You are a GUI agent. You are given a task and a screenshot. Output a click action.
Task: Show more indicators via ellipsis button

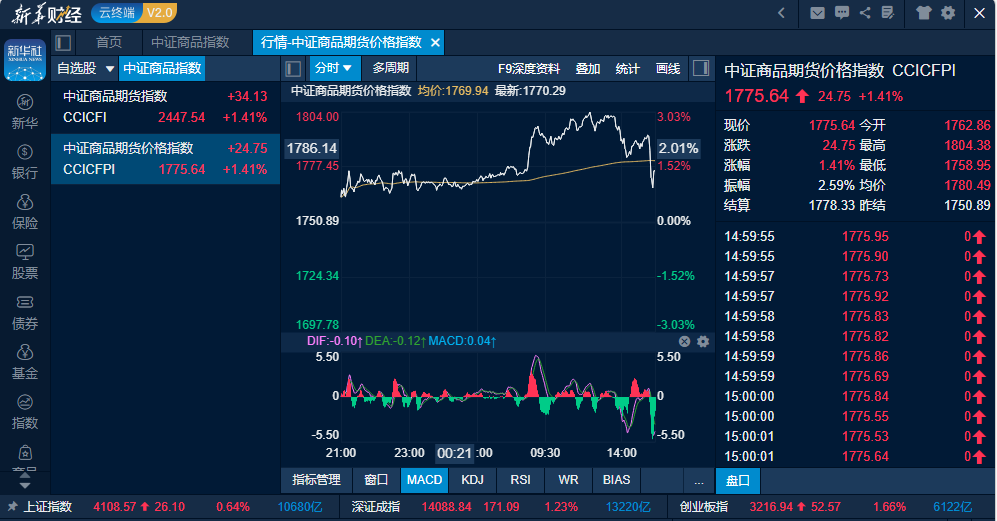pos(698,480)
